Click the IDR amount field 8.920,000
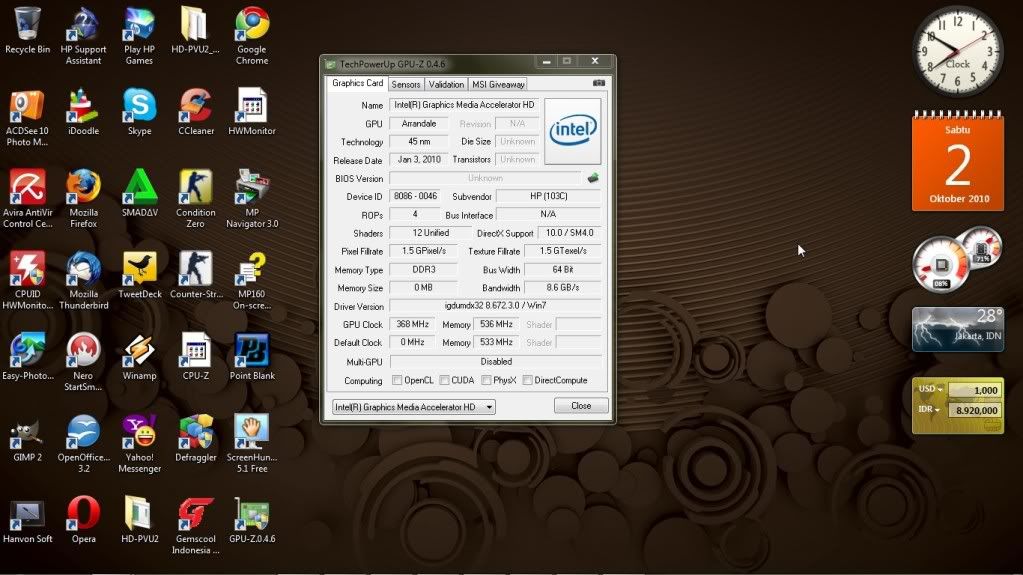The height and width of the screenshot is (575, 1023). coord(974,410)
